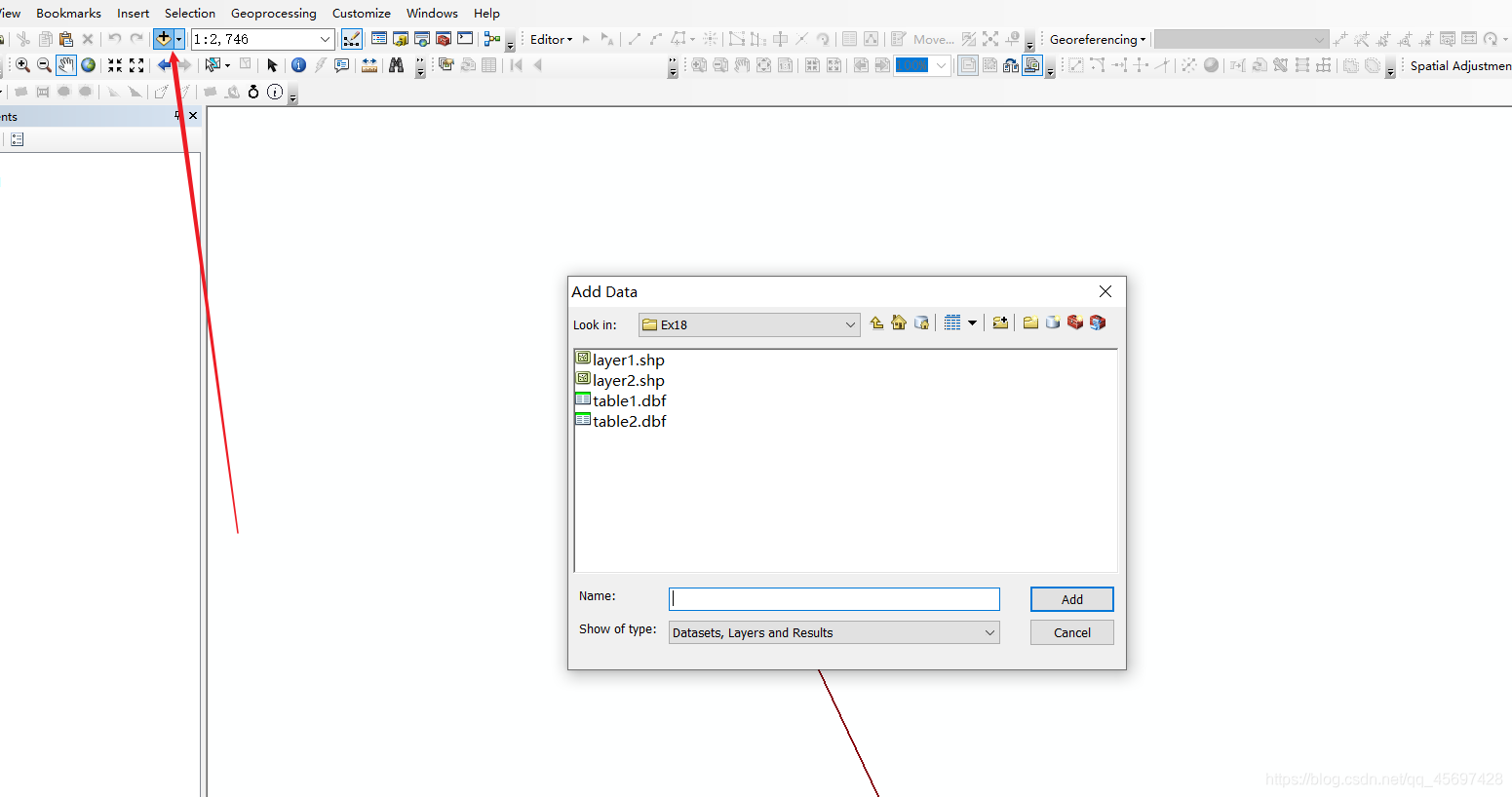Open the Python window icon
1512x797 pixels.
tap(465, 39)
